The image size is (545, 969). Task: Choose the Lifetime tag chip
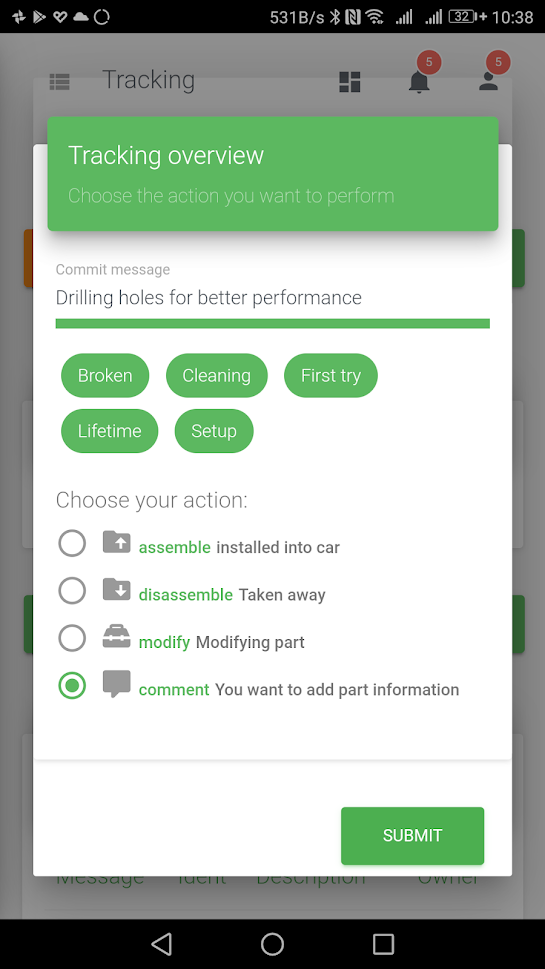coord(109,431)
